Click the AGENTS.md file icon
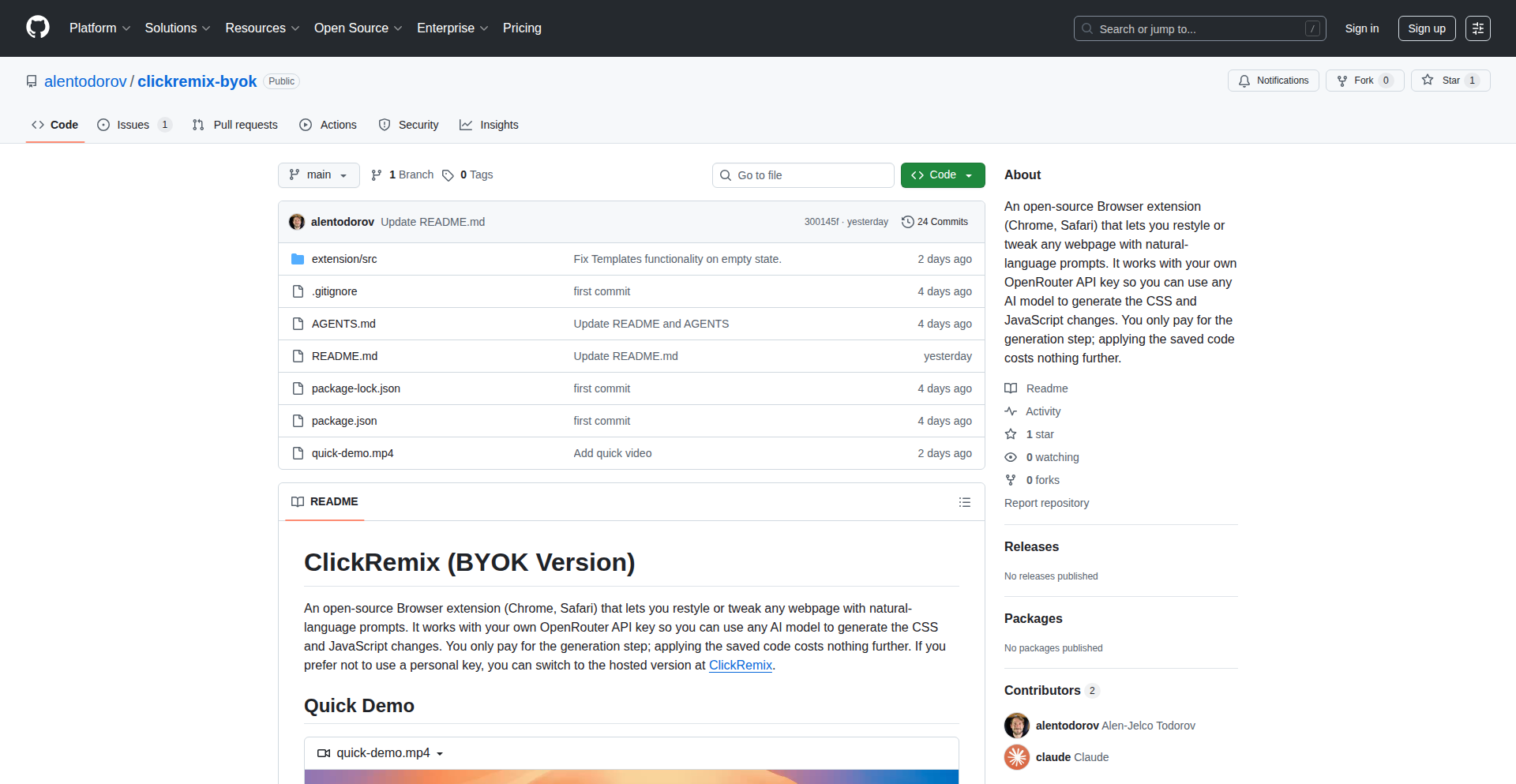This screenshot has width=1516, height=784. pyautogui.click(x=298, y=324)
